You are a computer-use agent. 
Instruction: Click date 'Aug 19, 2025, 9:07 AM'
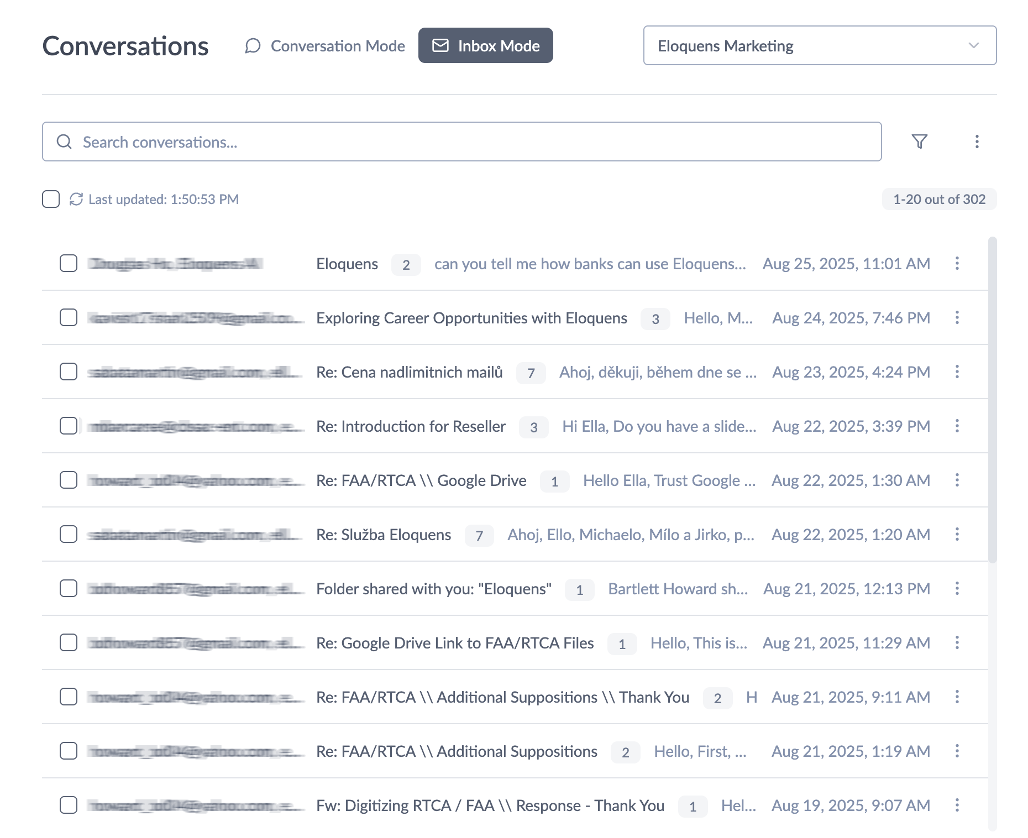click(851, 805)
